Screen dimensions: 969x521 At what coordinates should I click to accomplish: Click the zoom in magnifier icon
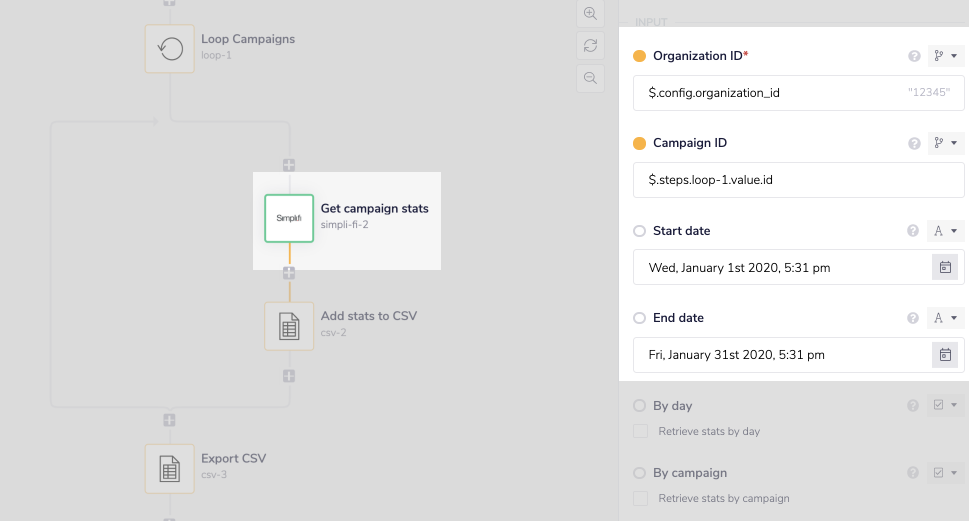pos(590,13)
